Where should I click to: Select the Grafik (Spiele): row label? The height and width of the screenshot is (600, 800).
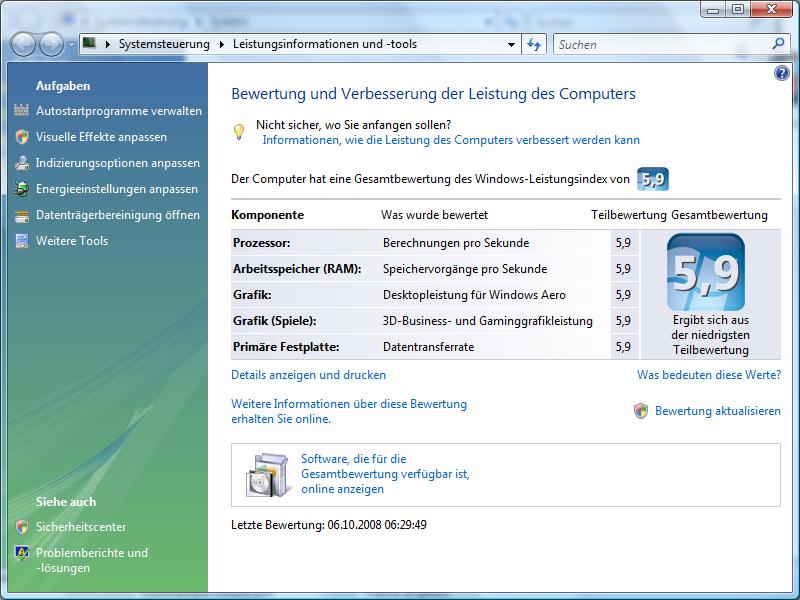(x=274, y=321)
